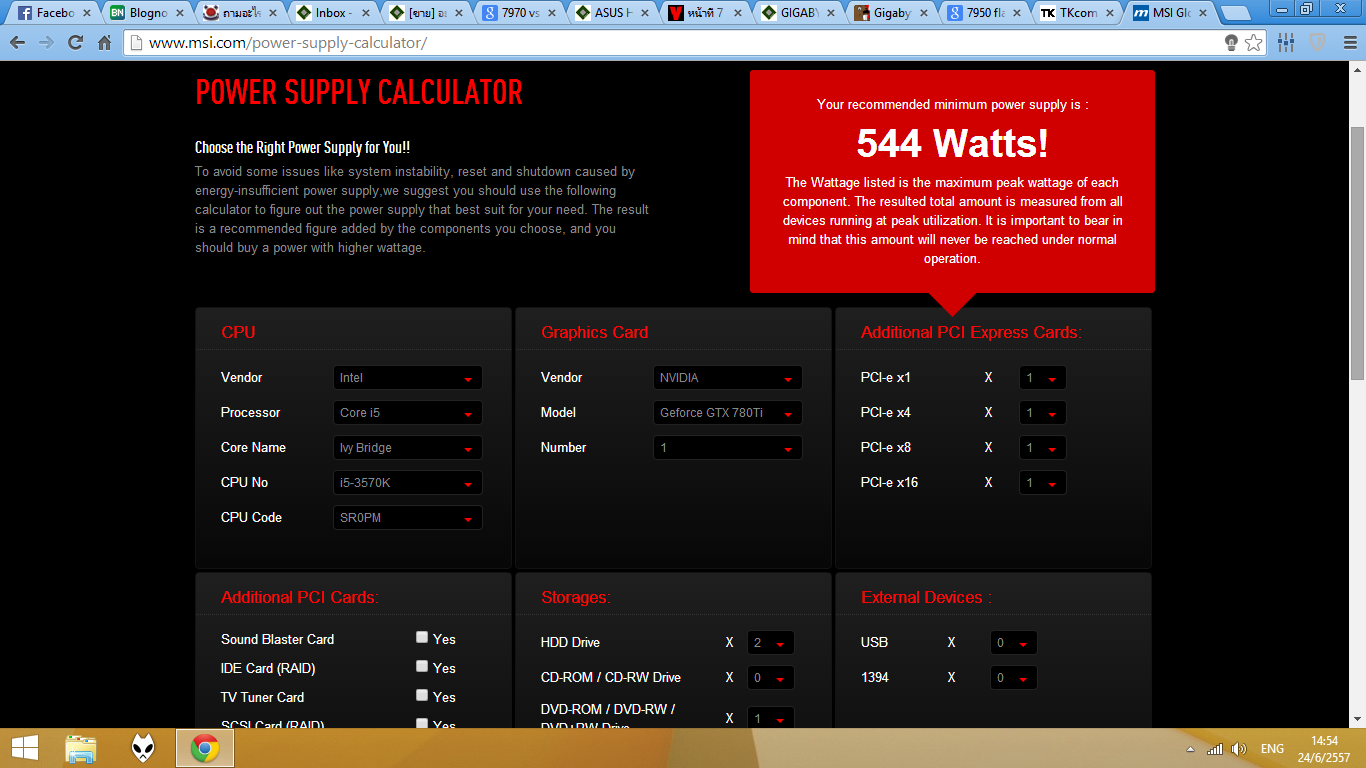Viewport: 1366px width, 768px height.
Task: Close the Blognone tab
Action: tap(180, 13)
